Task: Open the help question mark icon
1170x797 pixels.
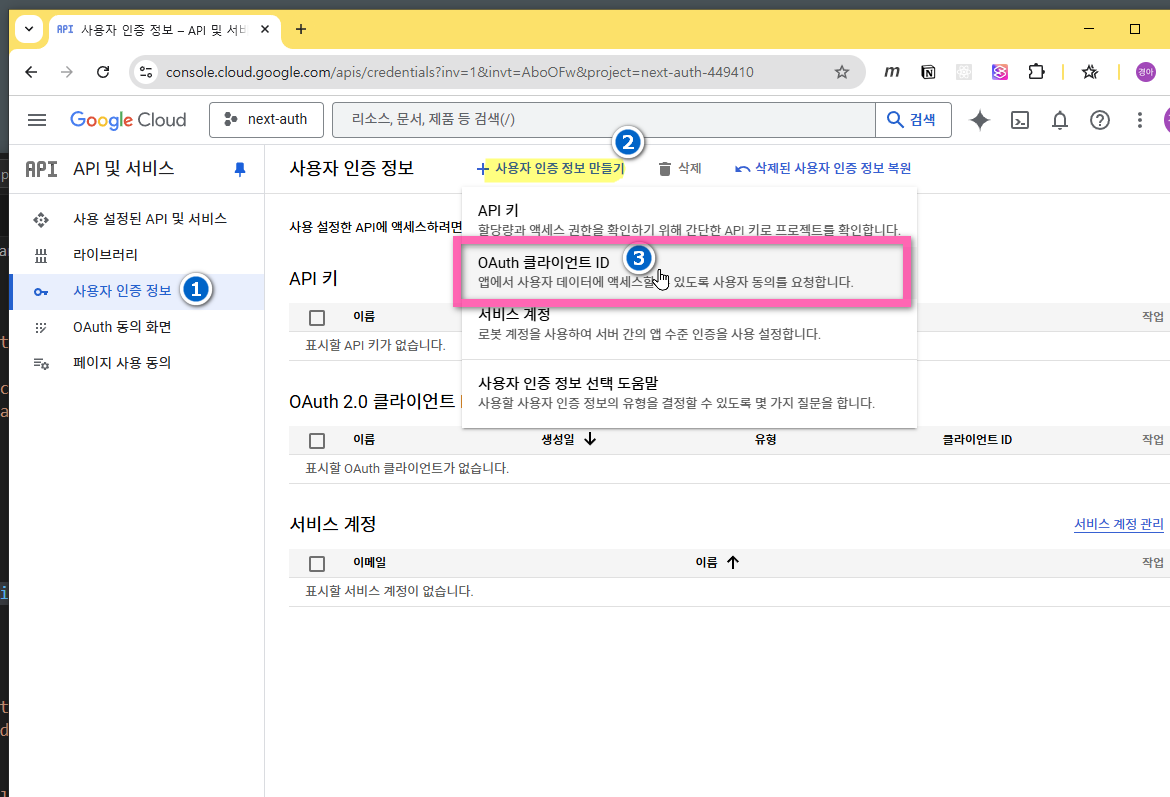Action: click(x=1100, y=120)
